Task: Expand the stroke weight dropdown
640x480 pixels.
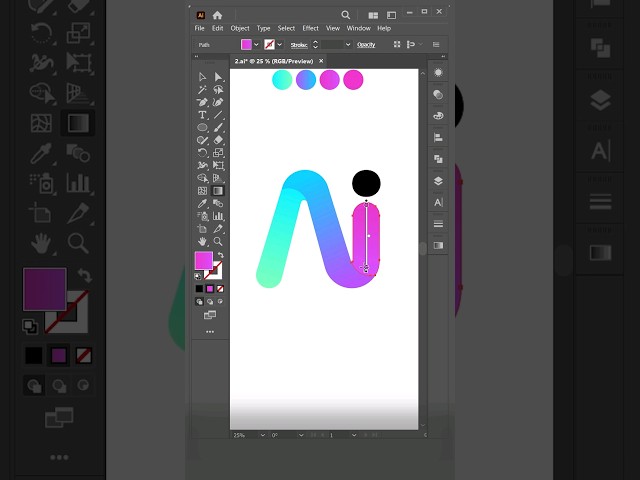Action: pyautogui.click(x=348, y=44)
